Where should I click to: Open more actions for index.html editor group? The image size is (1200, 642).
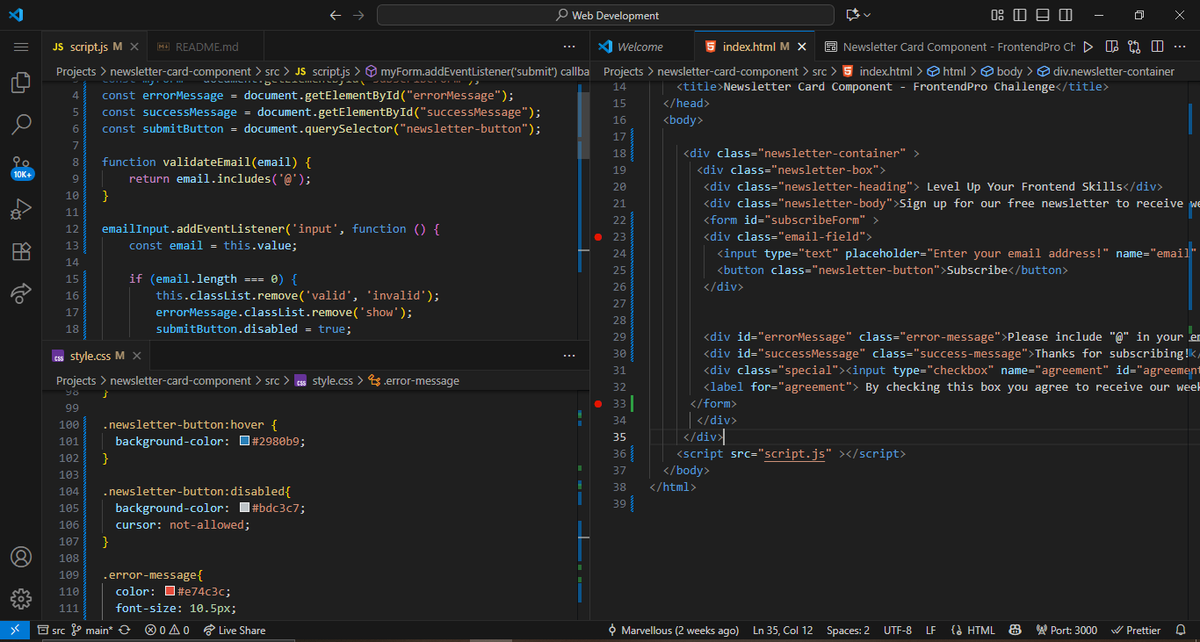1180,47
